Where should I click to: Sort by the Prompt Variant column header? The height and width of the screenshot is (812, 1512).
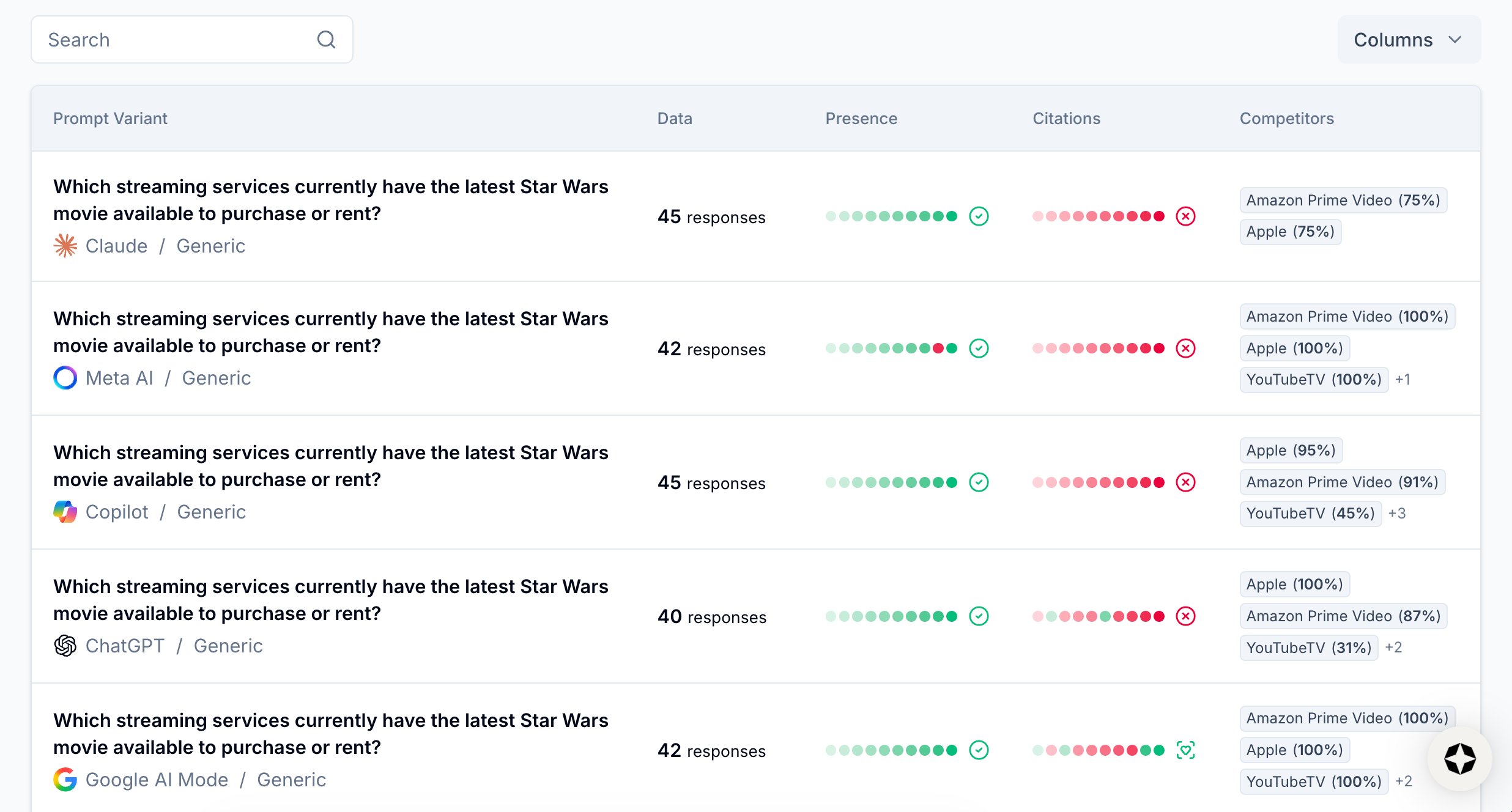[x=110, y=119]
